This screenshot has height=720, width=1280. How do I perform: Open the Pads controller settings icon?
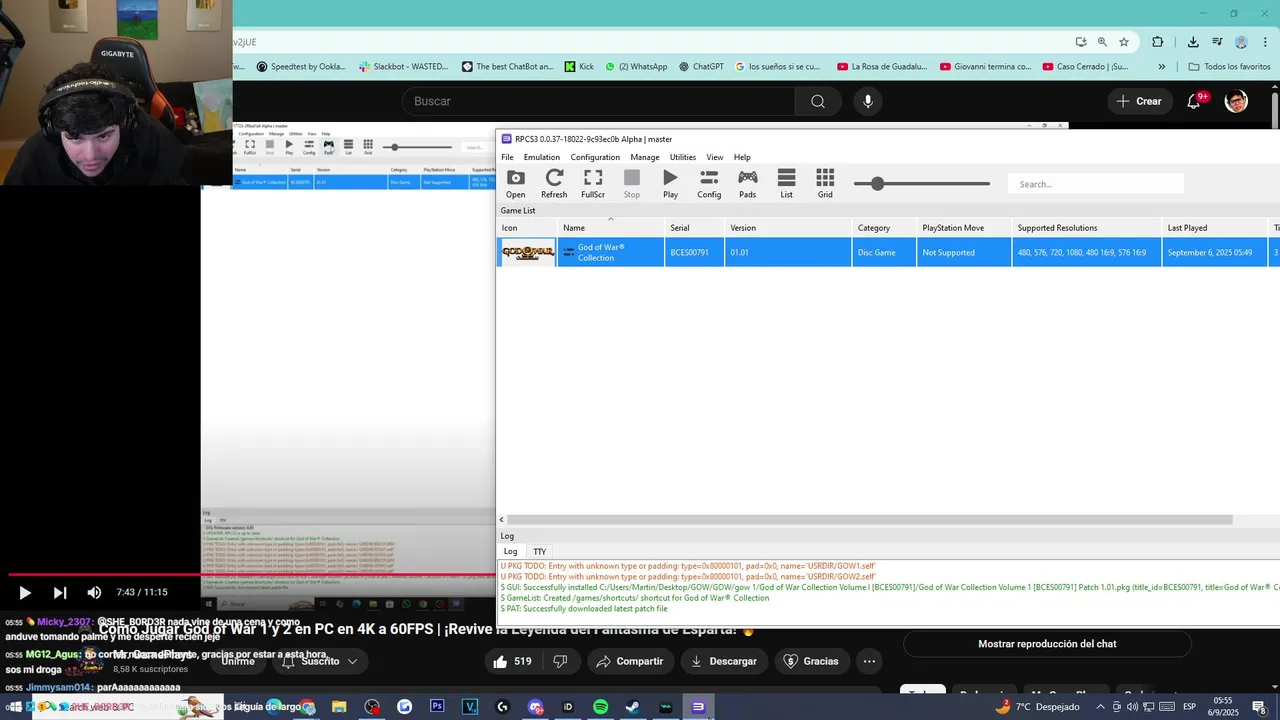(x=747, y=183)
